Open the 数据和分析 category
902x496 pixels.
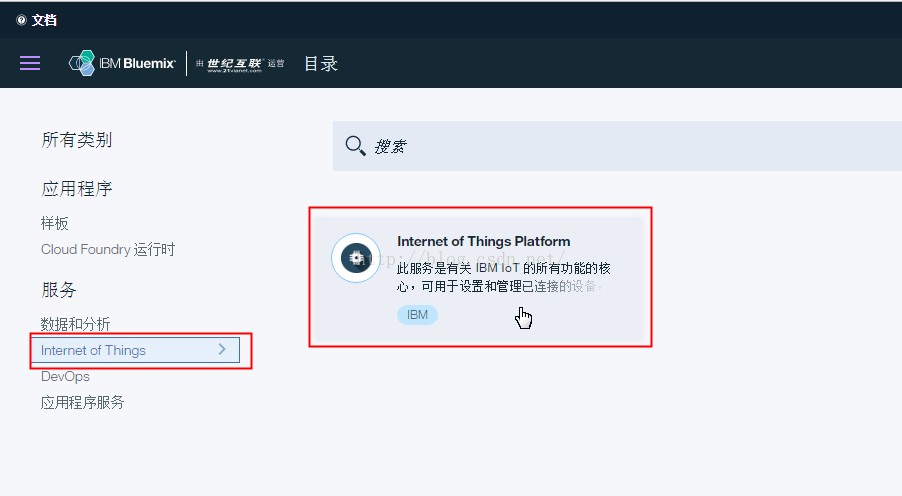(x=76, y=324)
